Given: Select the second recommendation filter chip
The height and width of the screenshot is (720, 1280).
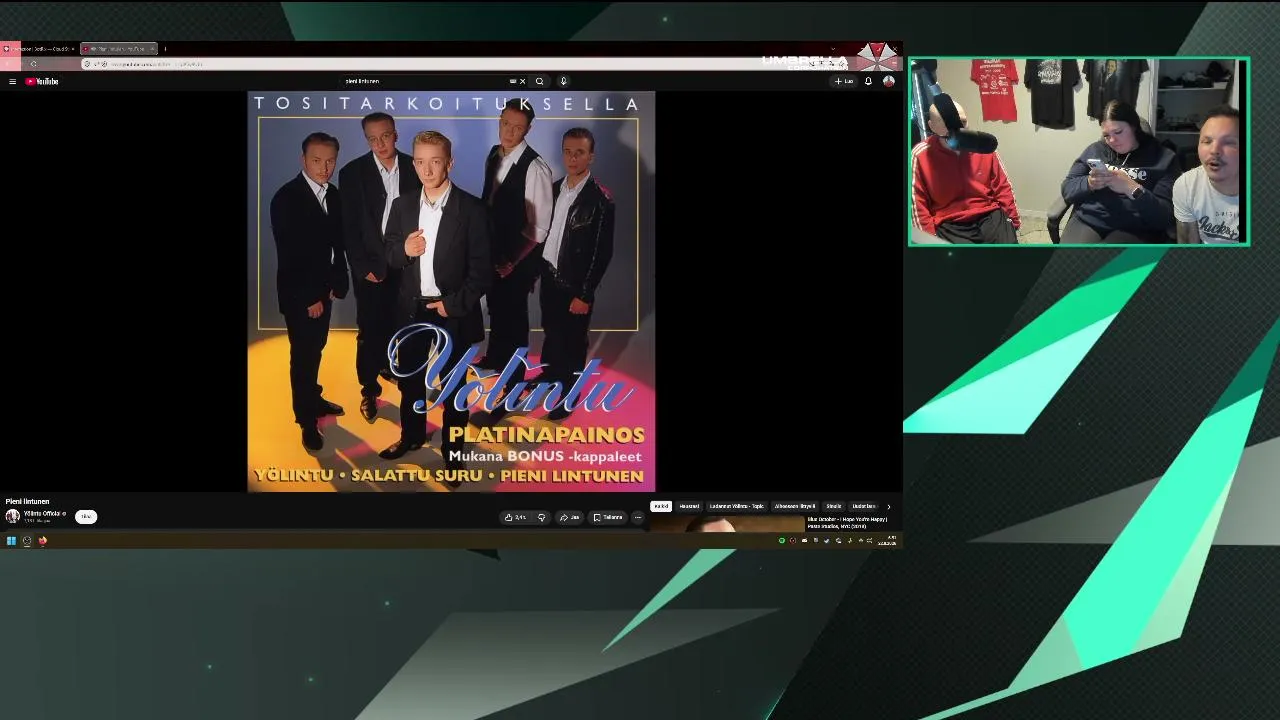Looking at the screenshot, I should click(x=689, y=506).
